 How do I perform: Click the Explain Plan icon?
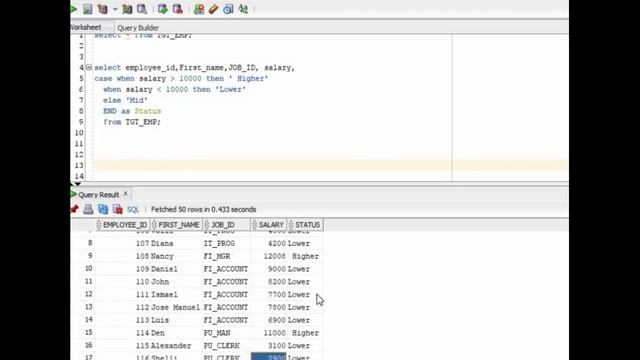click(x=102, y=9)
